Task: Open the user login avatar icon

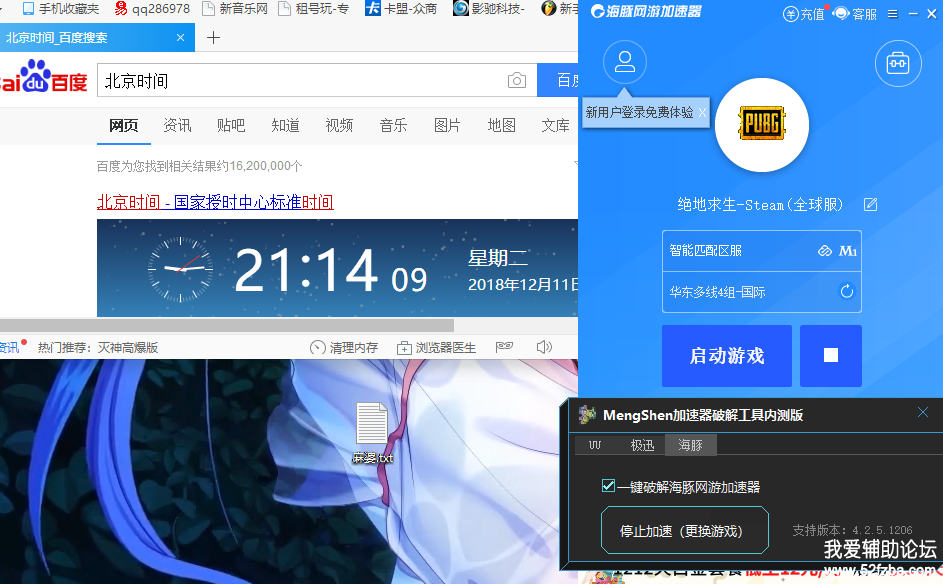Action: 625,62
